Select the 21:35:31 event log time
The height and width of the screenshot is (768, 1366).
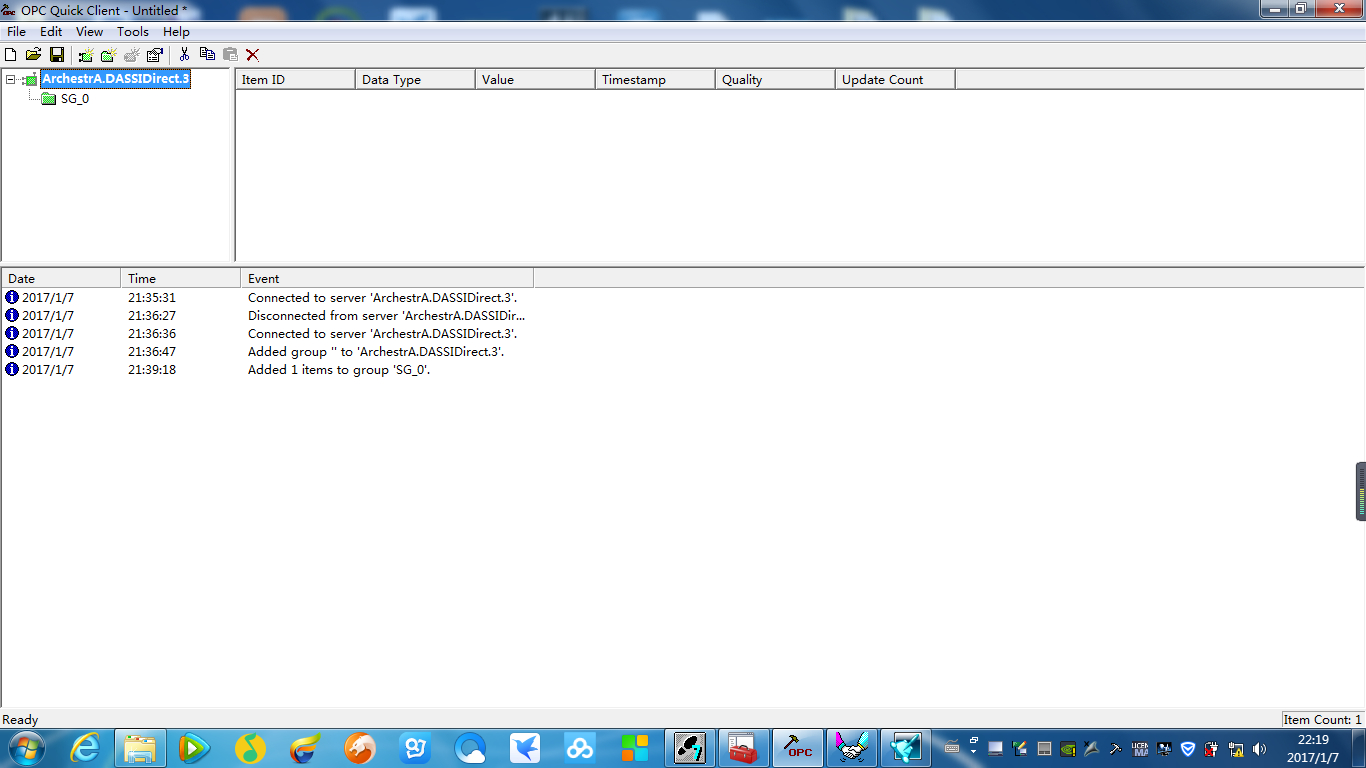click(x=152, y=298)
